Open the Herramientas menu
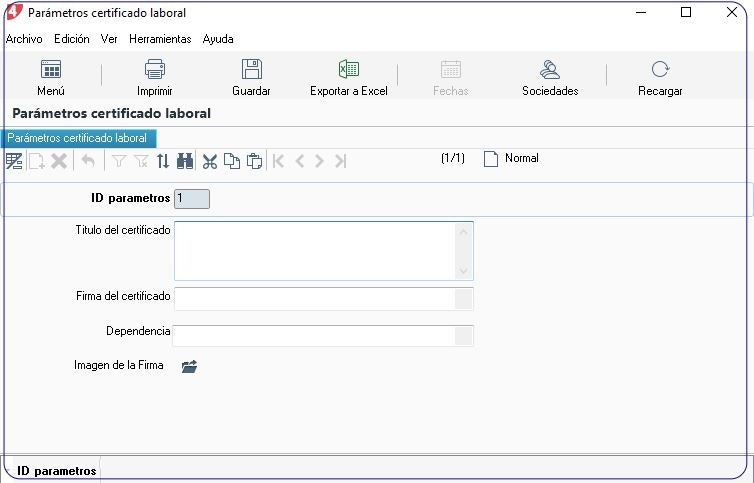This screenshot has width=754, height=483. (x=160, y=39)
